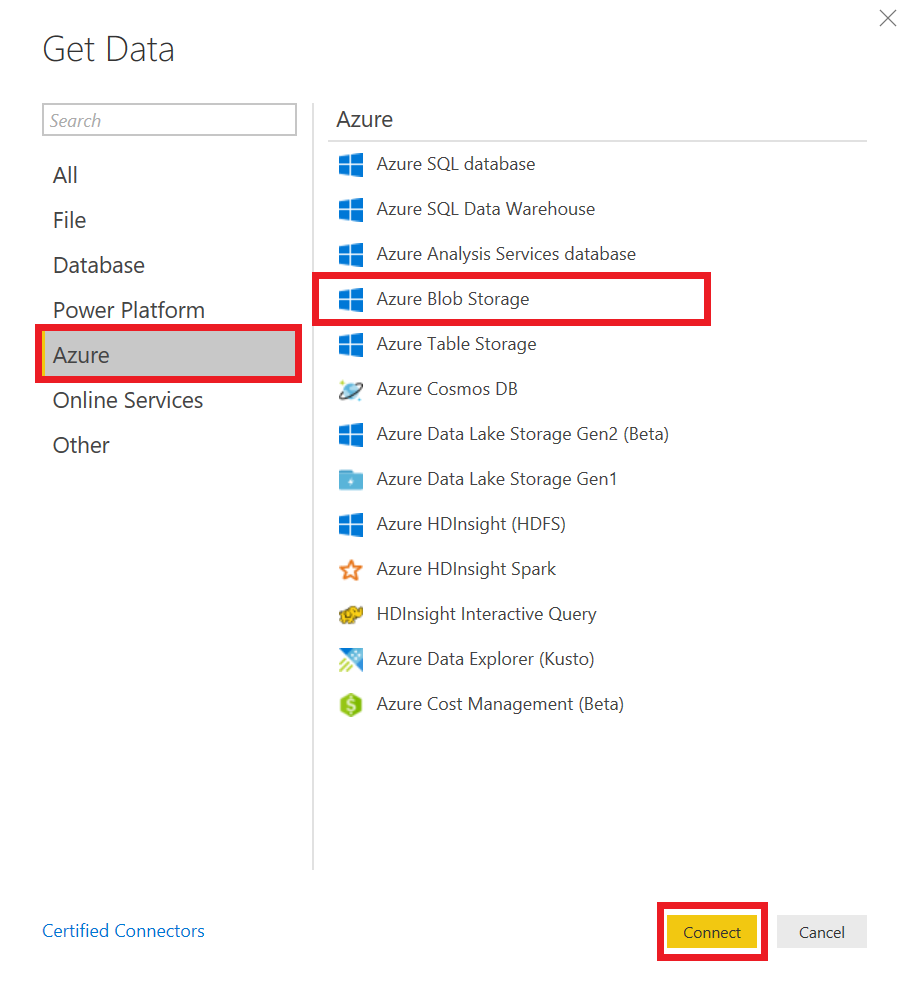Select the Azure Data Explorer (Kusto) icon
Image resolution: width=907 pixels, height=991 pixels.
[351, 660]
